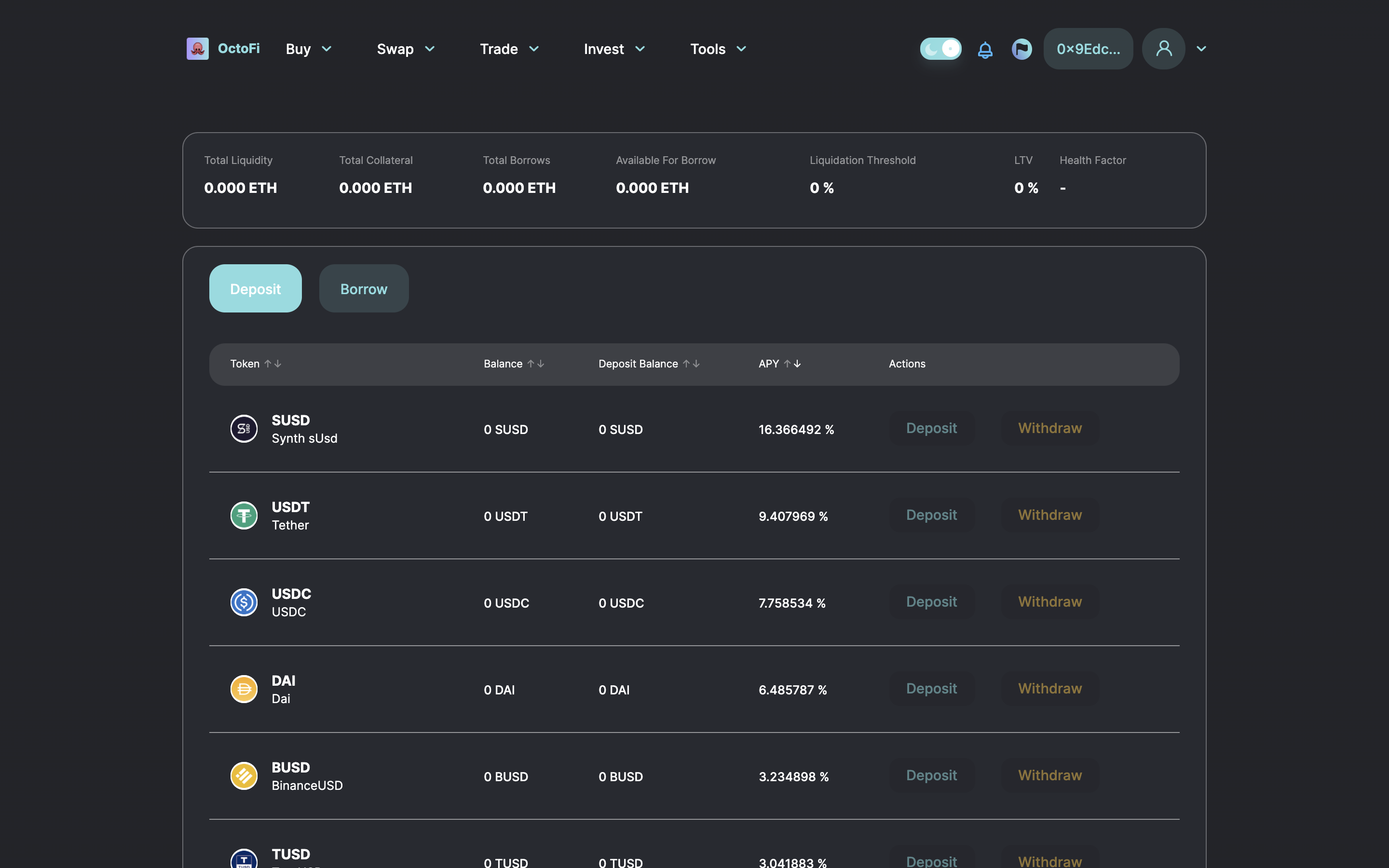Screen dimensions: 1389x868
Task: Switch to the Borrow tab
Action: point(364,289)
